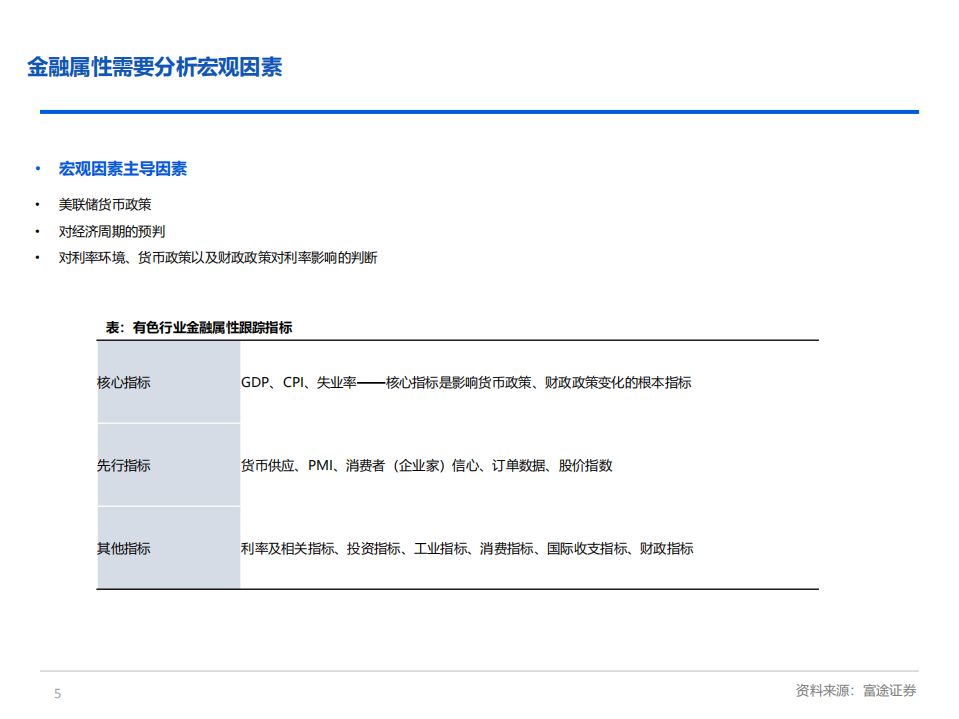
Task: Click the bullet marker beside 宏观因素主导因素
Action: coord(36,169)
